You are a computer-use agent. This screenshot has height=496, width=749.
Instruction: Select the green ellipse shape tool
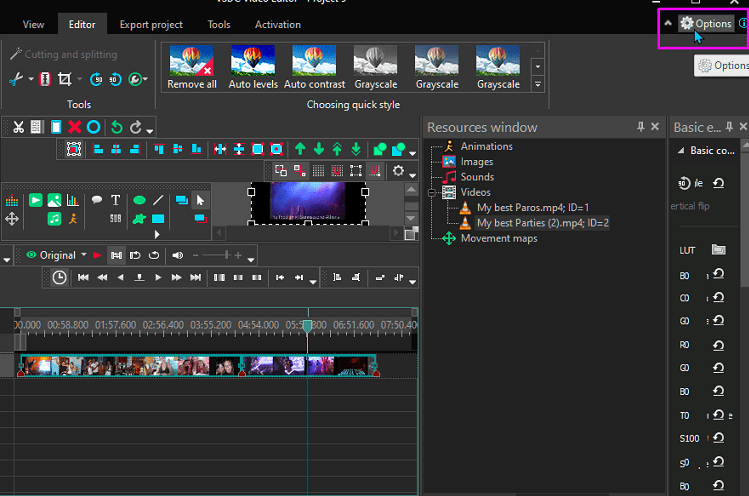coord(139,200)
